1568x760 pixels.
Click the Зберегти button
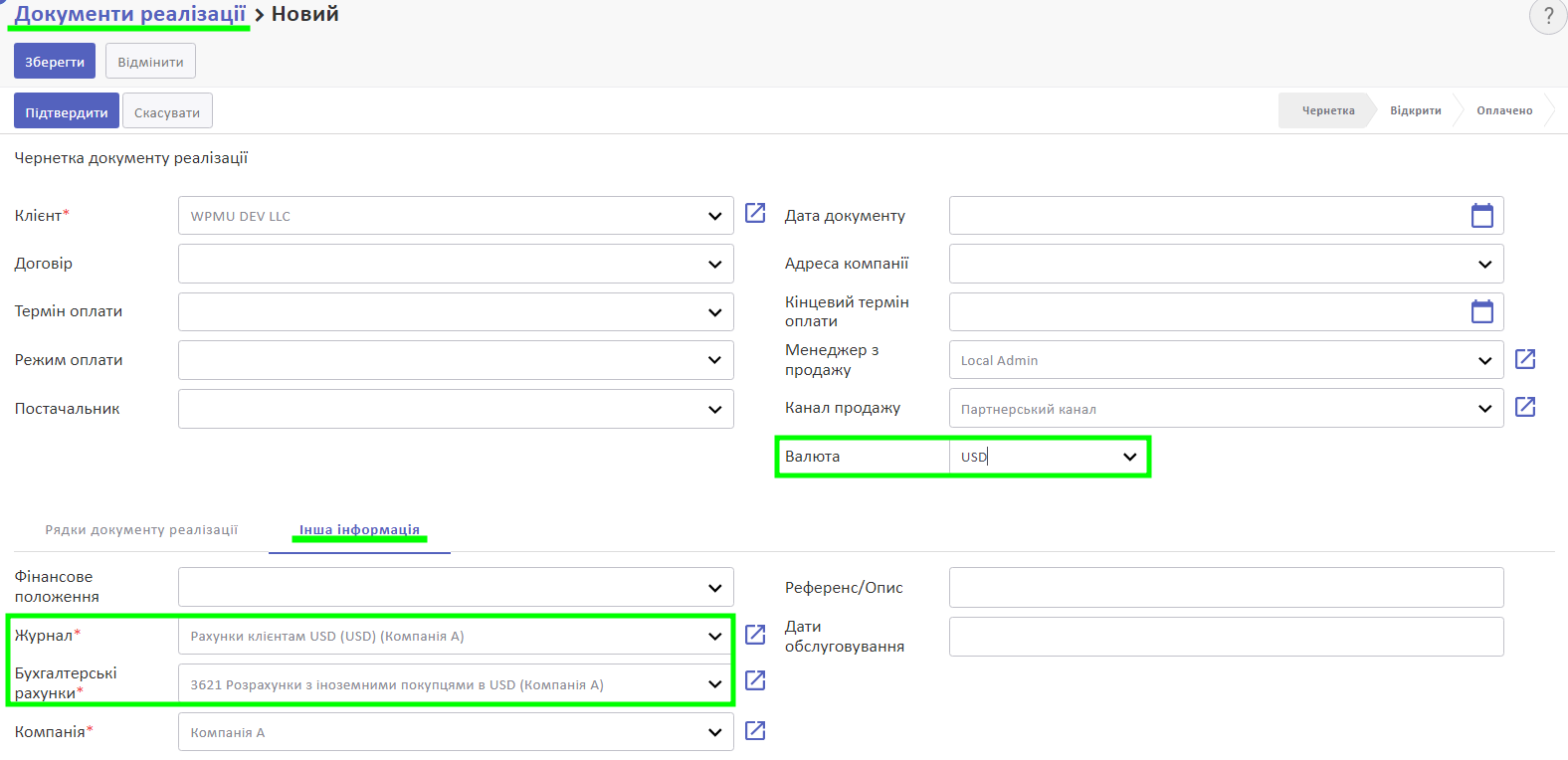pos(55,61)
